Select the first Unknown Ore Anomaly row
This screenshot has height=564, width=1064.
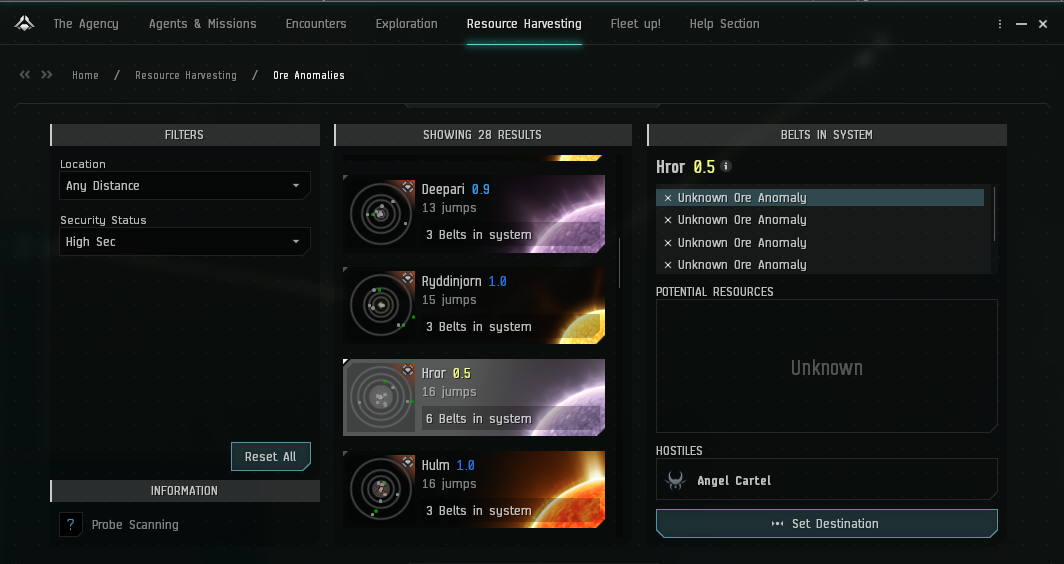(820, 198)
